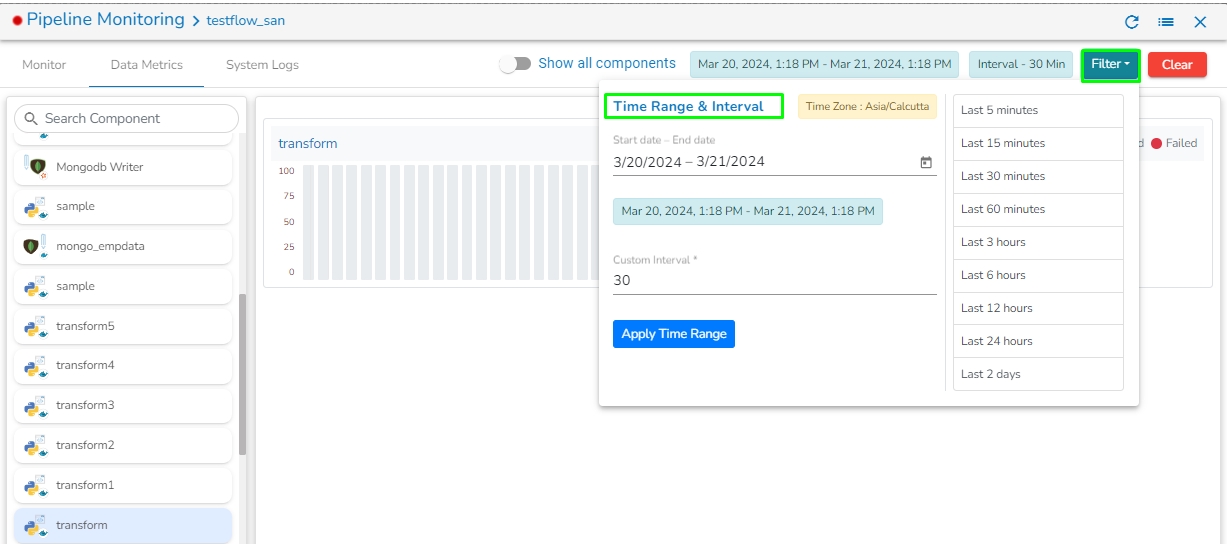1227x544 pixels.
Task: Select Last 5 minutes preset
Action: 1038,110
